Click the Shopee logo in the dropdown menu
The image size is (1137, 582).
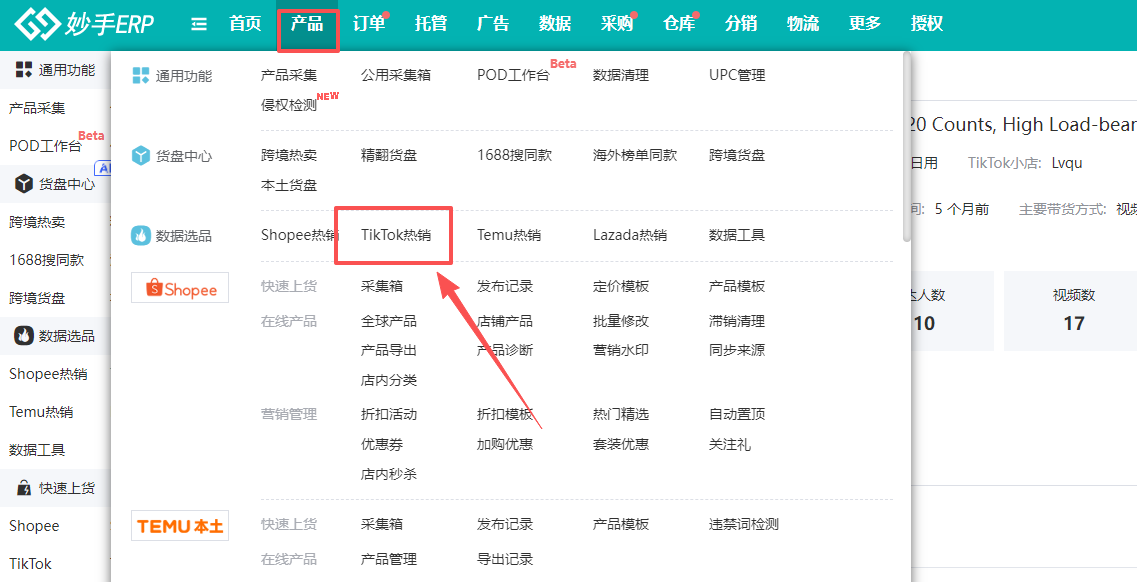click(x=180, y=288)
